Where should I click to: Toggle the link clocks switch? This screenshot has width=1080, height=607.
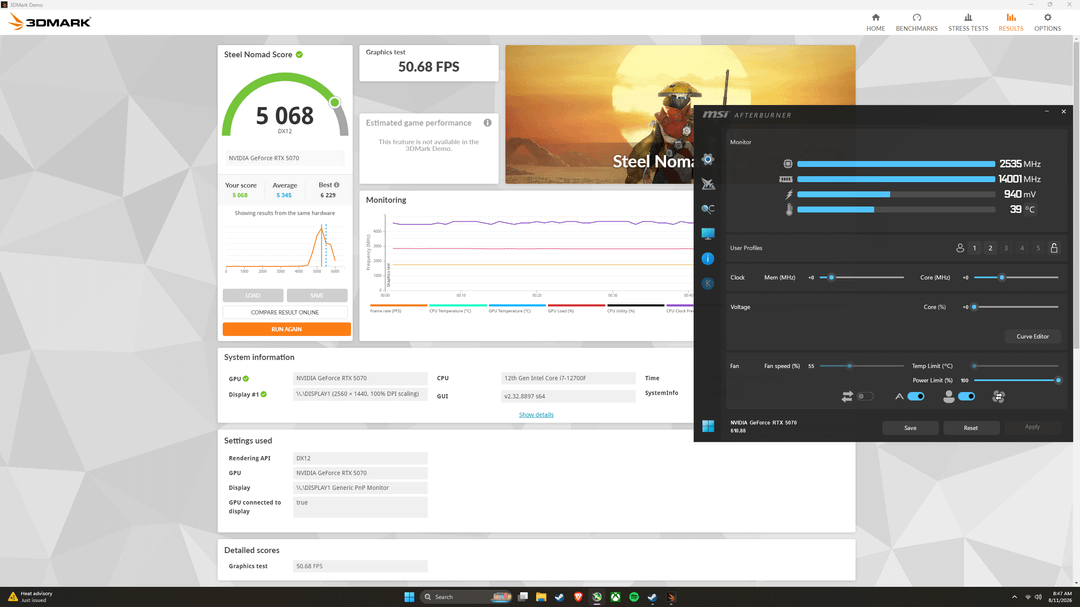865,396
